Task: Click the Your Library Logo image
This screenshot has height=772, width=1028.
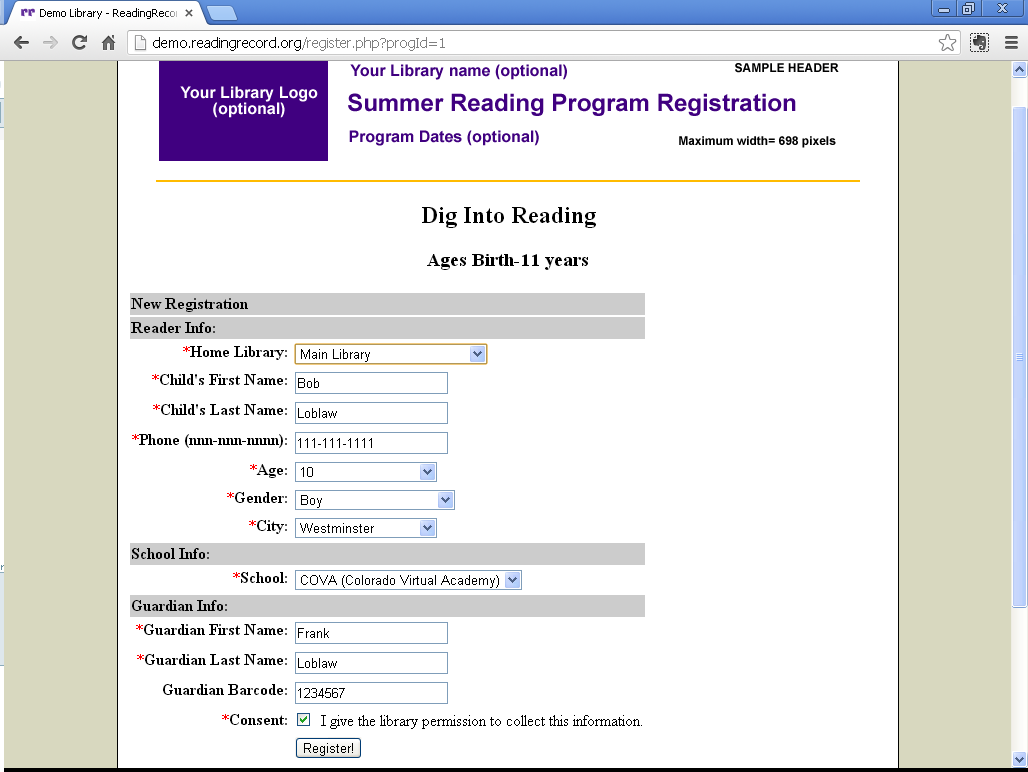Action: pos(243,111)
